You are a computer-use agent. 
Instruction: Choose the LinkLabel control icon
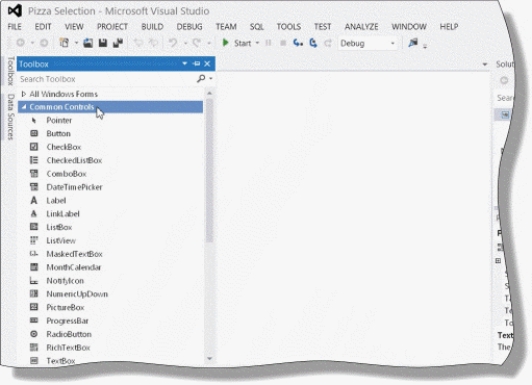click(34, 214)
